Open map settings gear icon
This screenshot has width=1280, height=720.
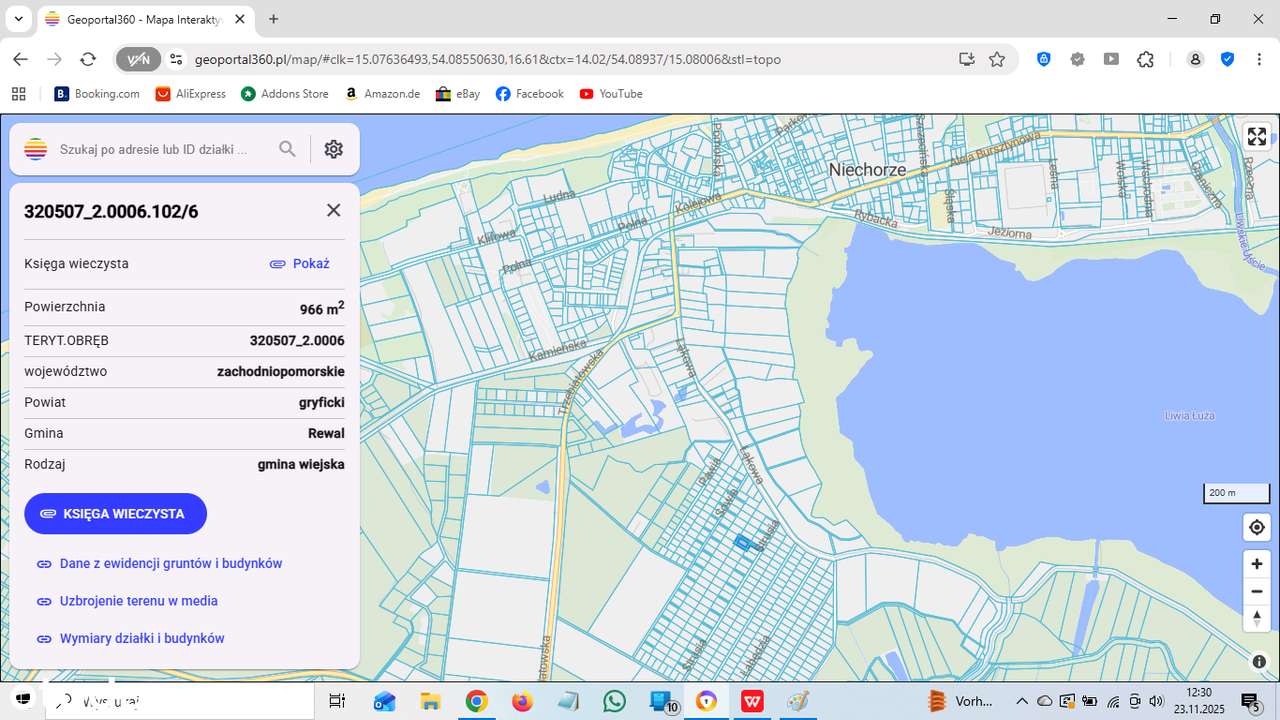[x=334, y=149]
